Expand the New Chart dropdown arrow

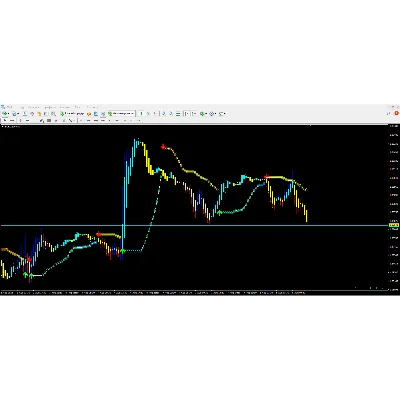click(9, 114)
